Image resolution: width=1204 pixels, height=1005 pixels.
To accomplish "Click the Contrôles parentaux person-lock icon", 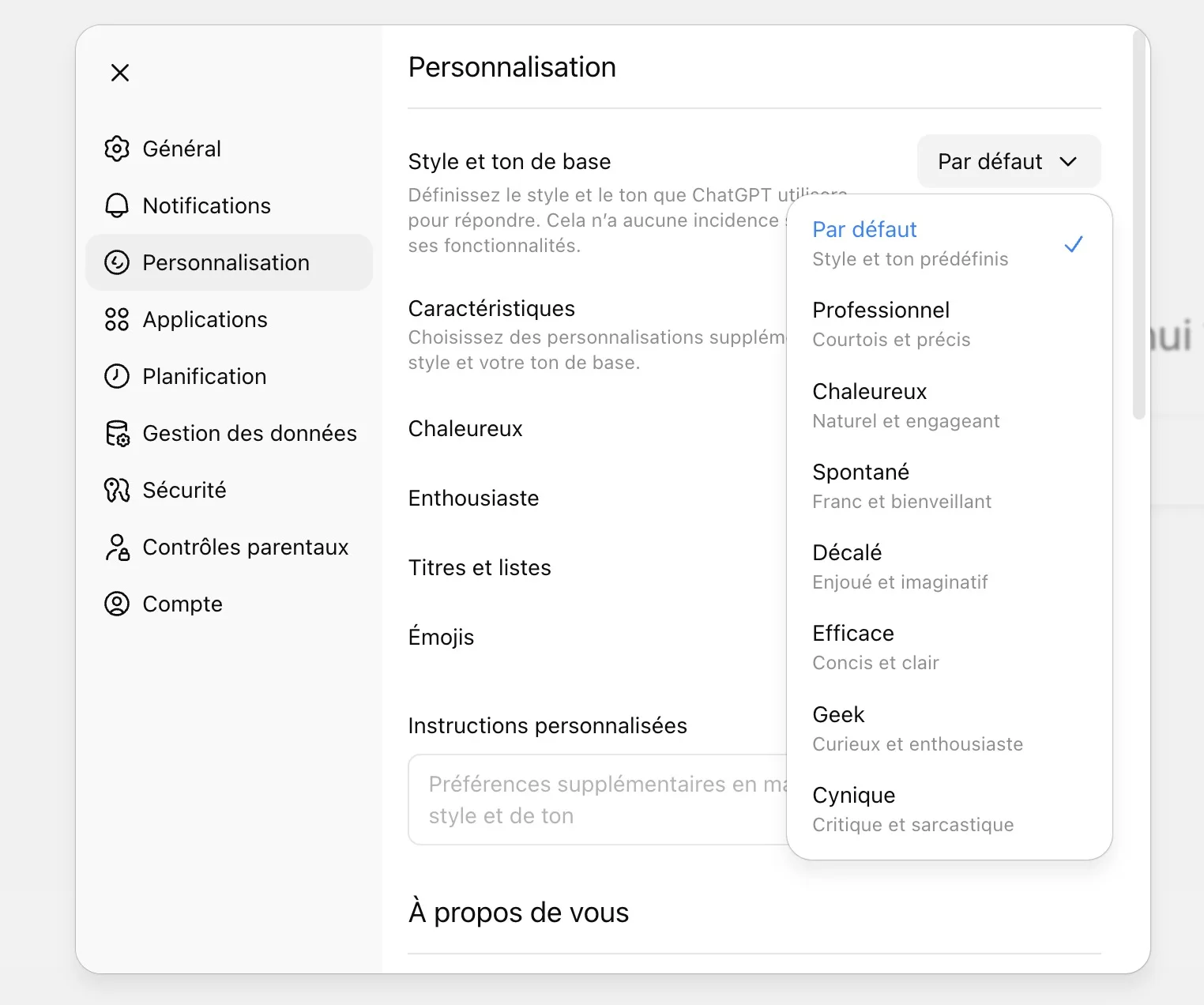I will (117, 547).
